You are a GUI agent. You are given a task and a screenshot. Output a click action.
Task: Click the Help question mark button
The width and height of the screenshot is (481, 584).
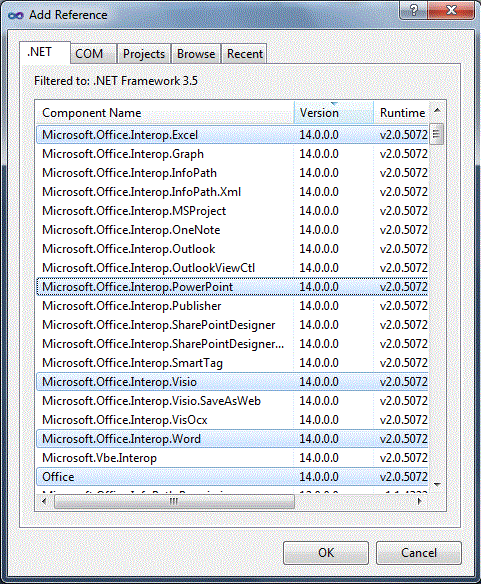point(414,10)
